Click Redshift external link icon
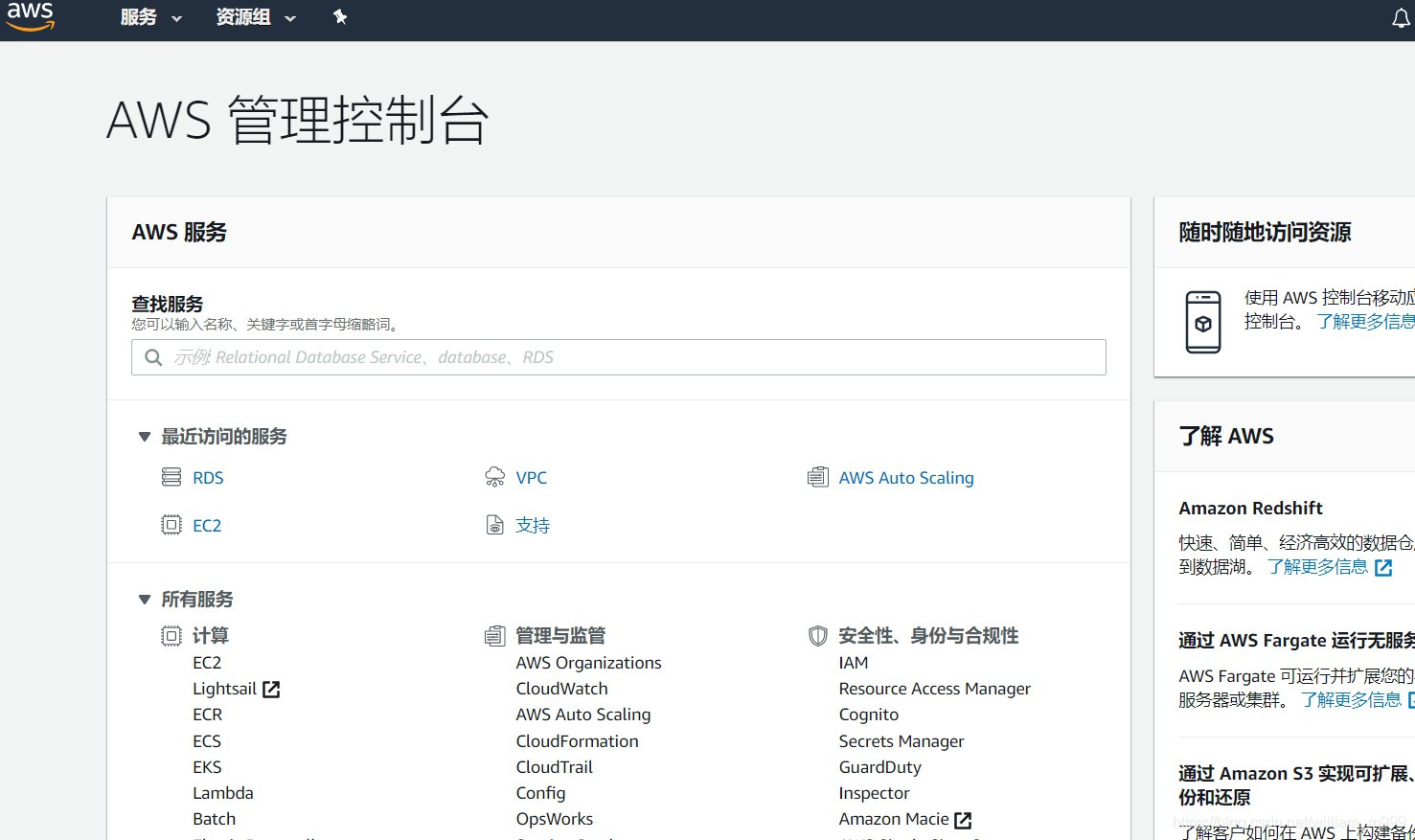This screenshot has height=840, width=1415. tap(1383, 568)
